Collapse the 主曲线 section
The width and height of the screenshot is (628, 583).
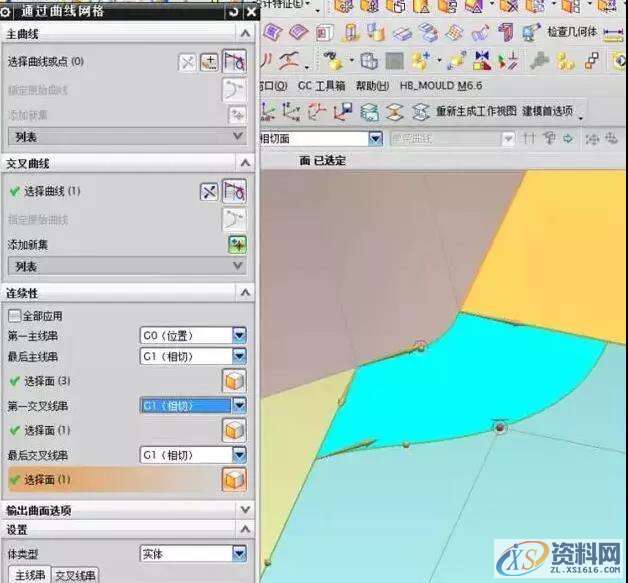[x=245, y=34]
